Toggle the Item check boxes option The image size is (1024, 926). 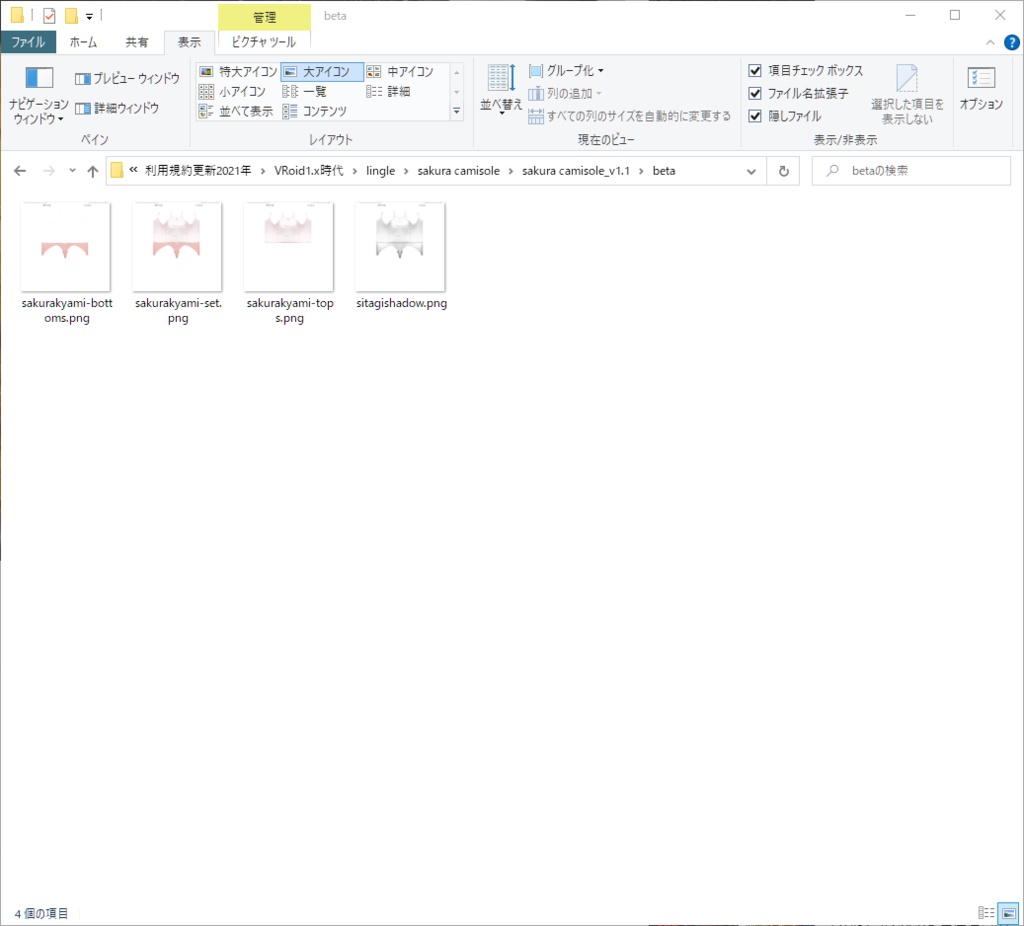pos(755,71)
